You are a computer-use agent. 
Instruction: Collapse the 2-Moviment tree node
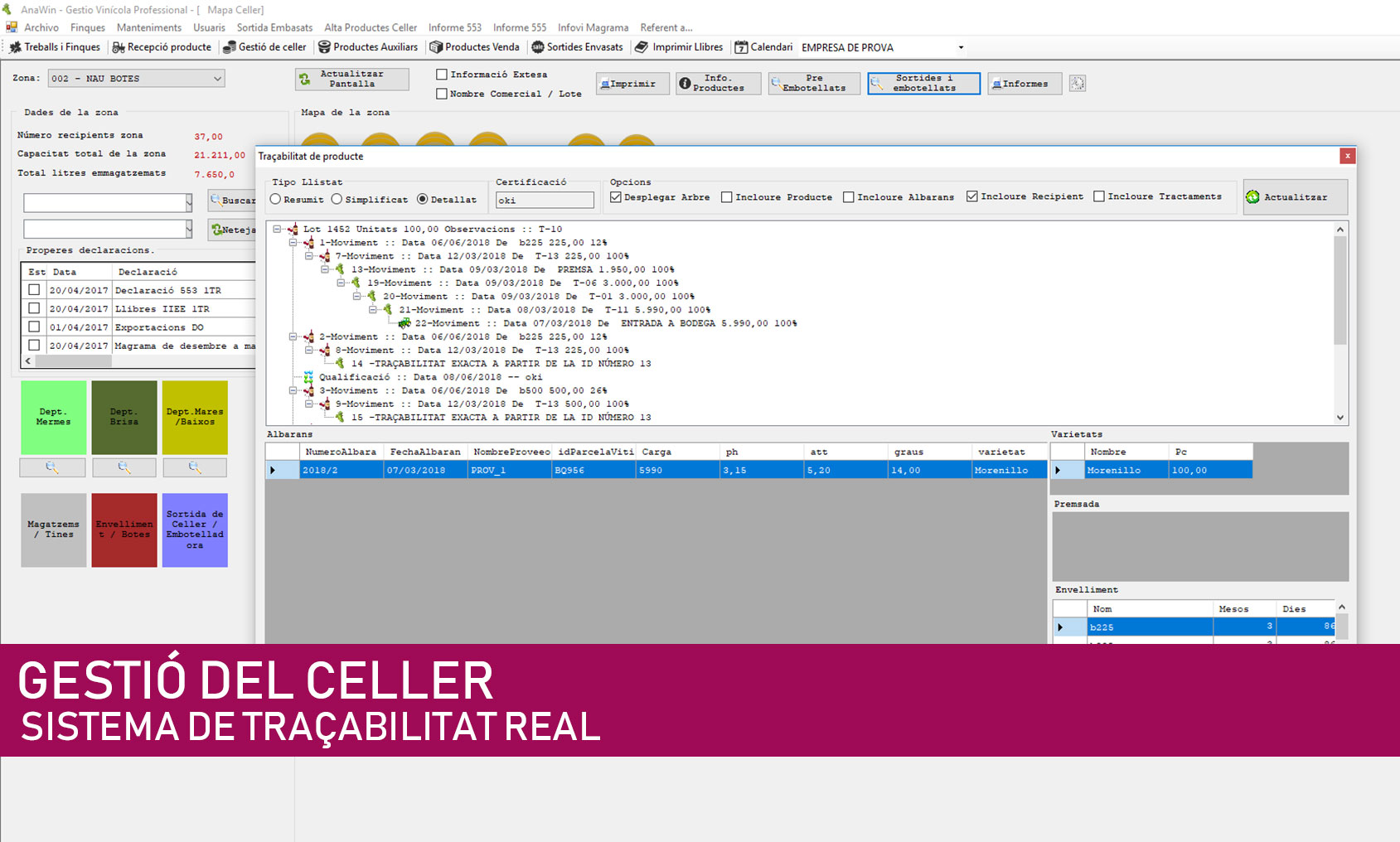293,336
